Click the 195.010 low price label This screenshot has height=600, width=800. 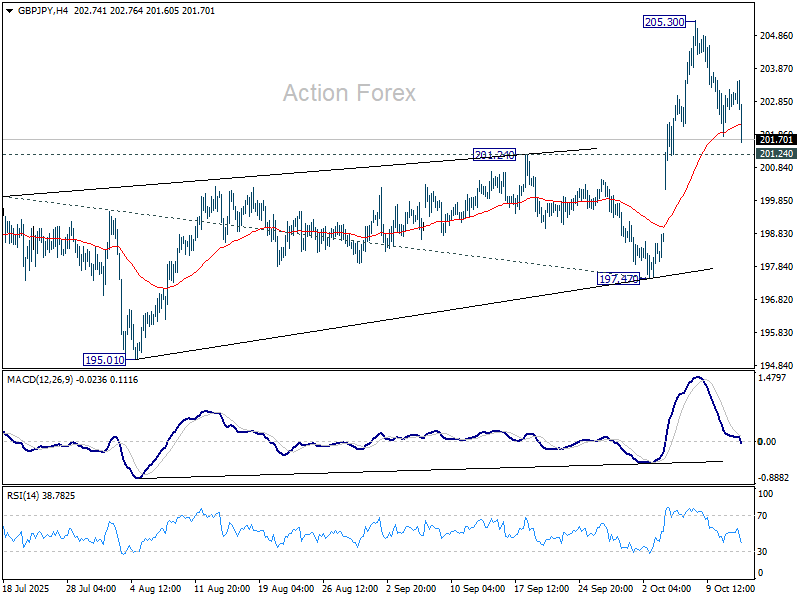tap(104, 359)
